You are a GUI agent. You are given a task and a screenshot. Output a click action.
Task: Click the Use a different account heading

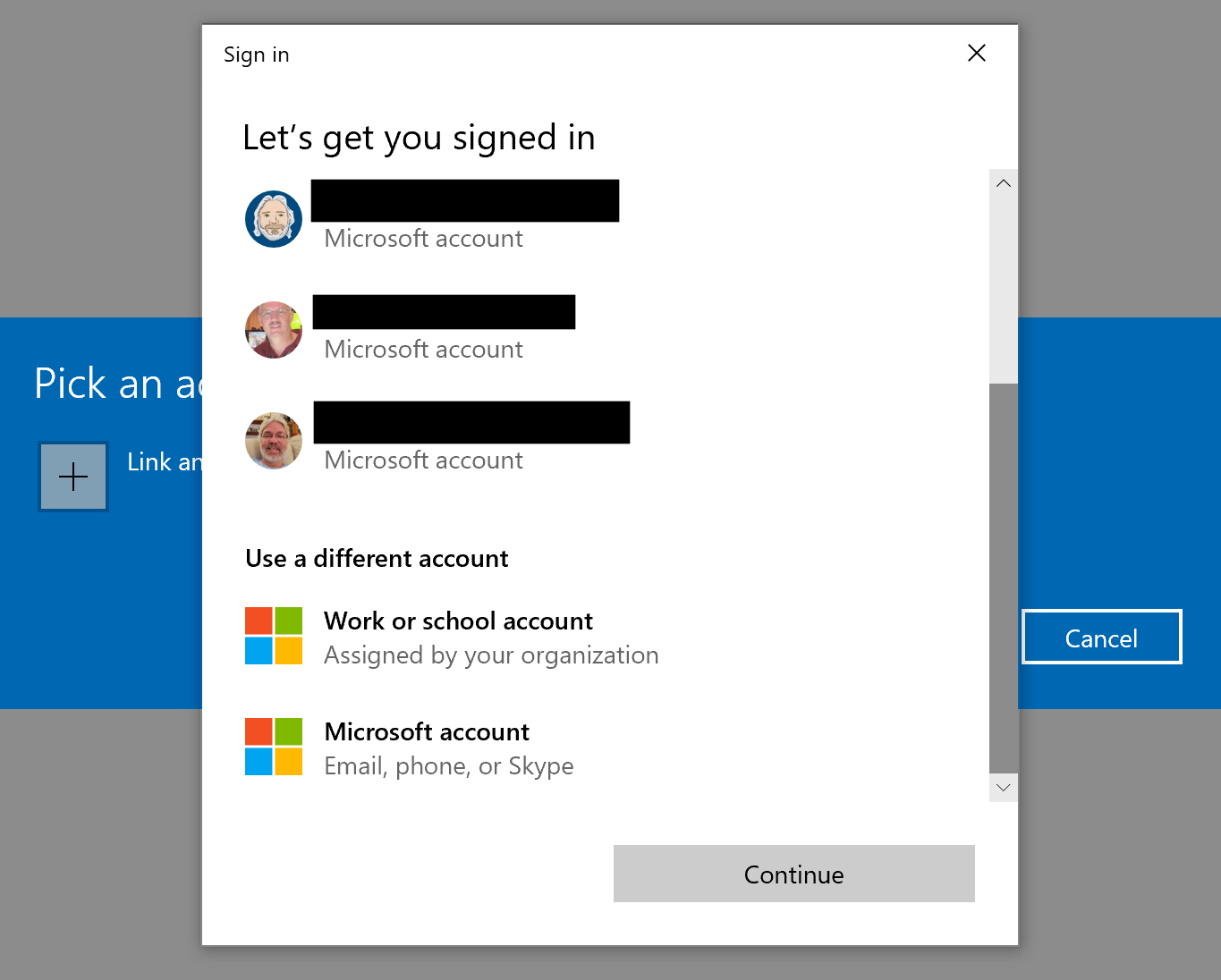click(377, 559)
